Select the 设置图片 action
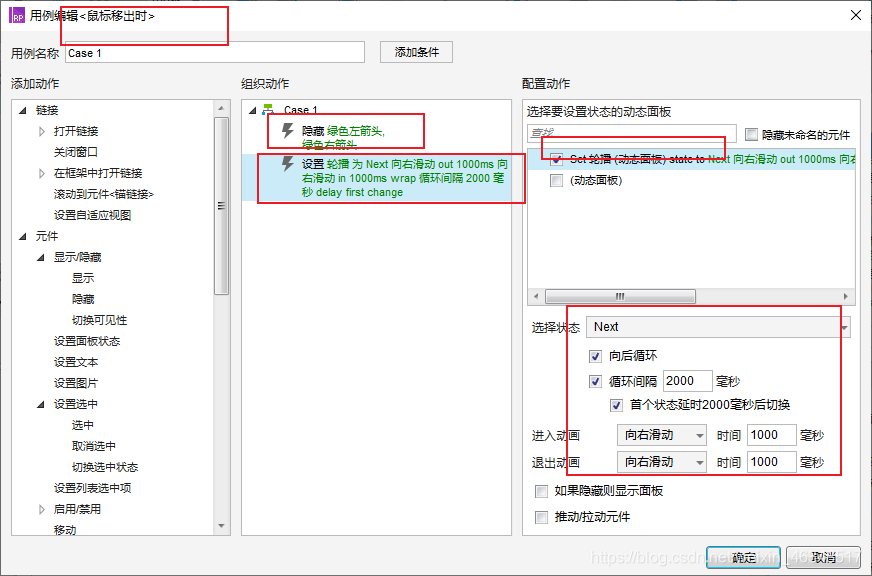Screen dimensions: 872x576 pos(76,383)
